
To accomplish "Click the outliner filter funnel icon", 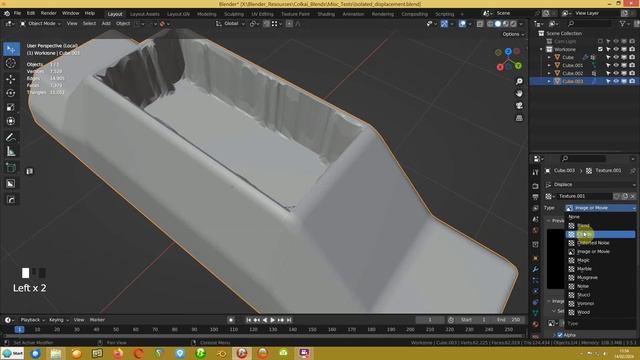I will pyautogui.click(x=622, y=24).
